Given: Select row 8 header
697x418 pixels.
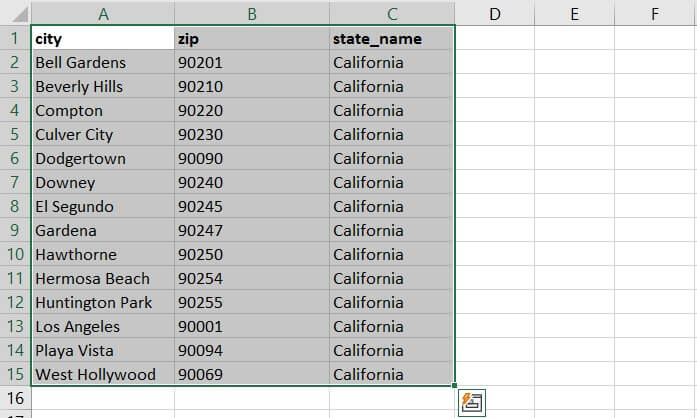Looking at the screenshot, I should (x=15, y=206).
